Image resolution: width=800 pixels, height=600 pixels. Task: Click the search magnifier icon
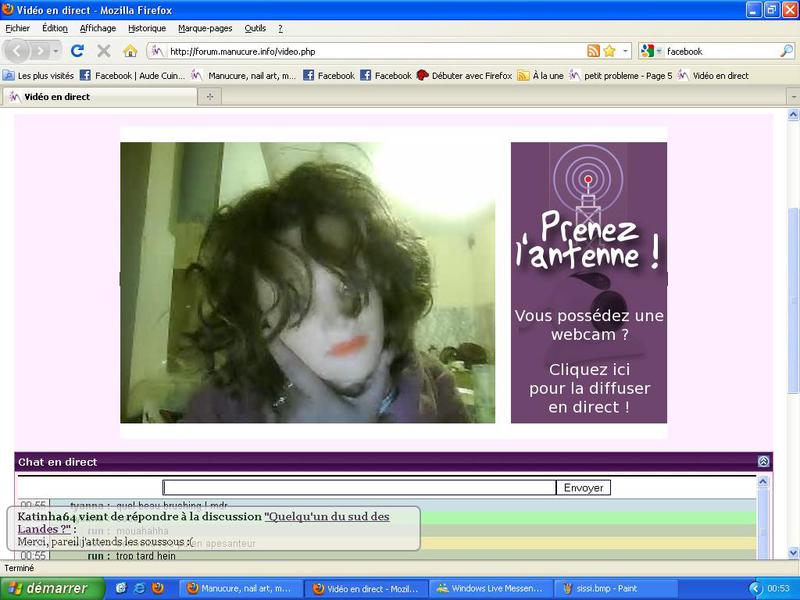(786, 51)
